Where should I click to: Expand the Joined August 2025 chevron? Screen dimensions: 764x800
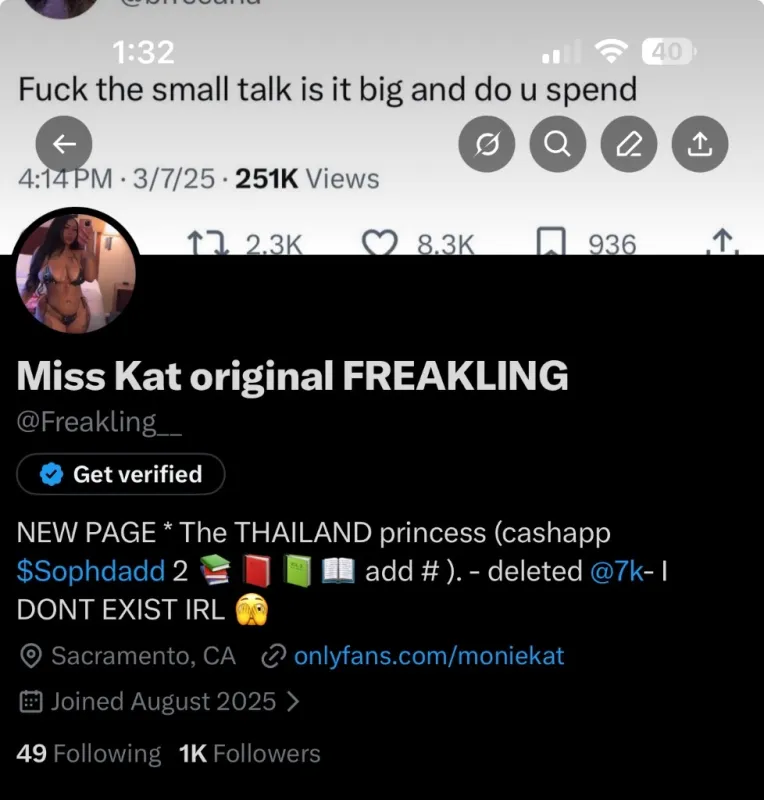coord(292,702)
